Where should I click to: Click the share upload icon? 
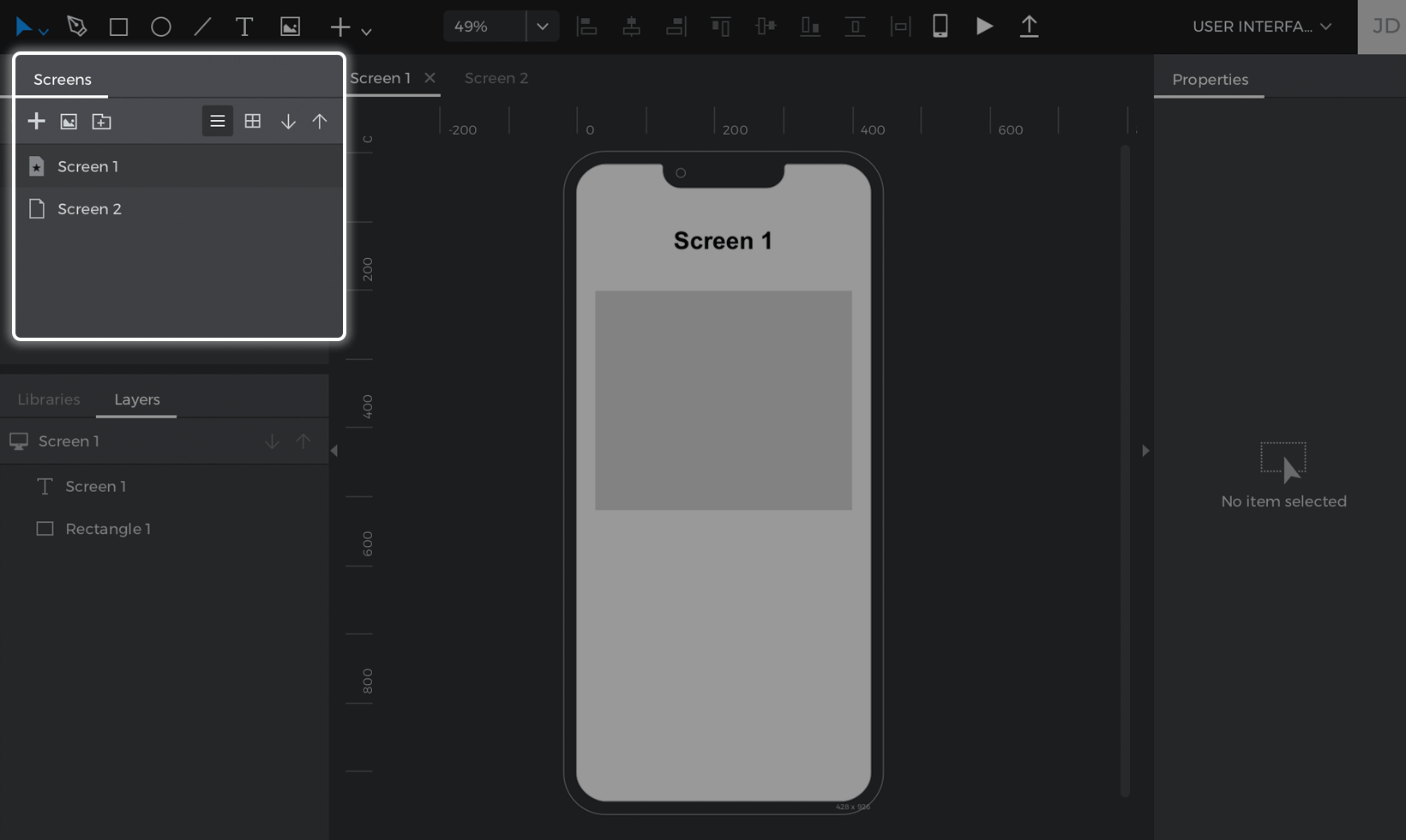pos(1029,27)
